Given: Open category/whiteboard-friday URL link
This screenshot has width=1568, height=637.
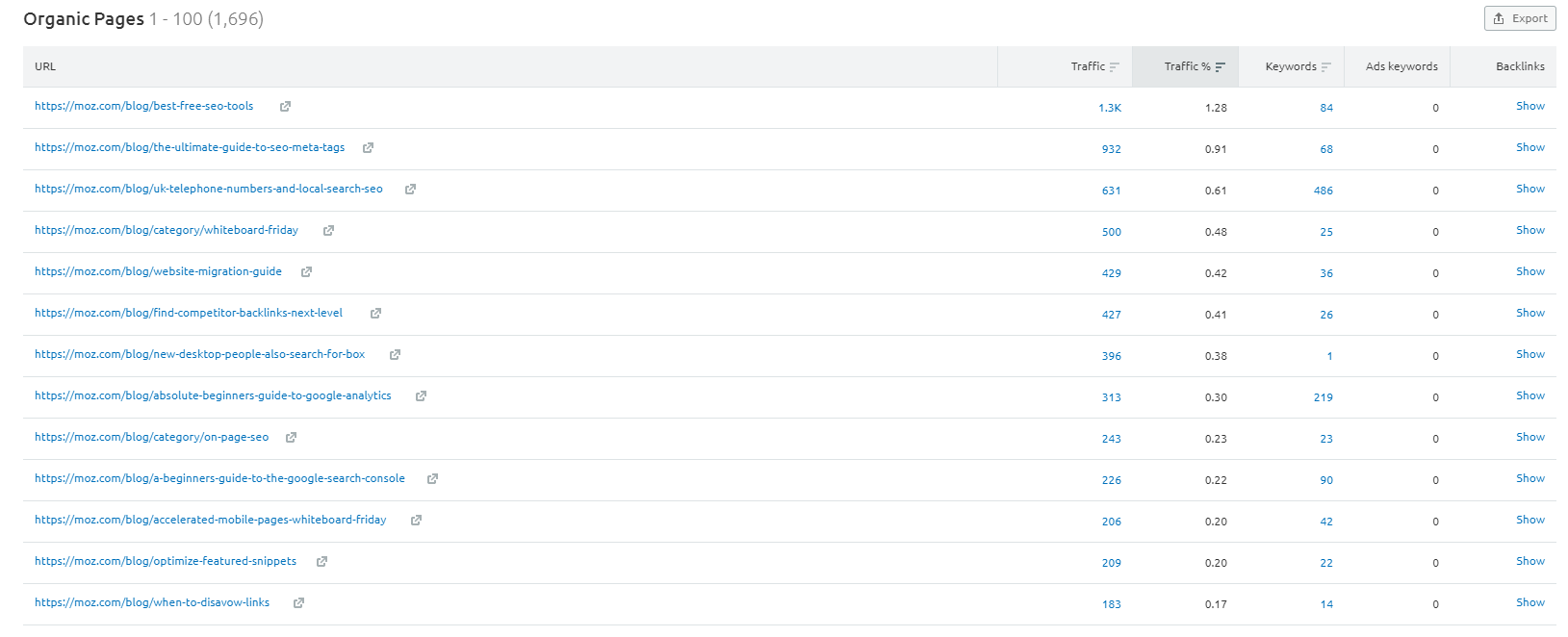Looking at the screenshot, I should click(167, 230).
